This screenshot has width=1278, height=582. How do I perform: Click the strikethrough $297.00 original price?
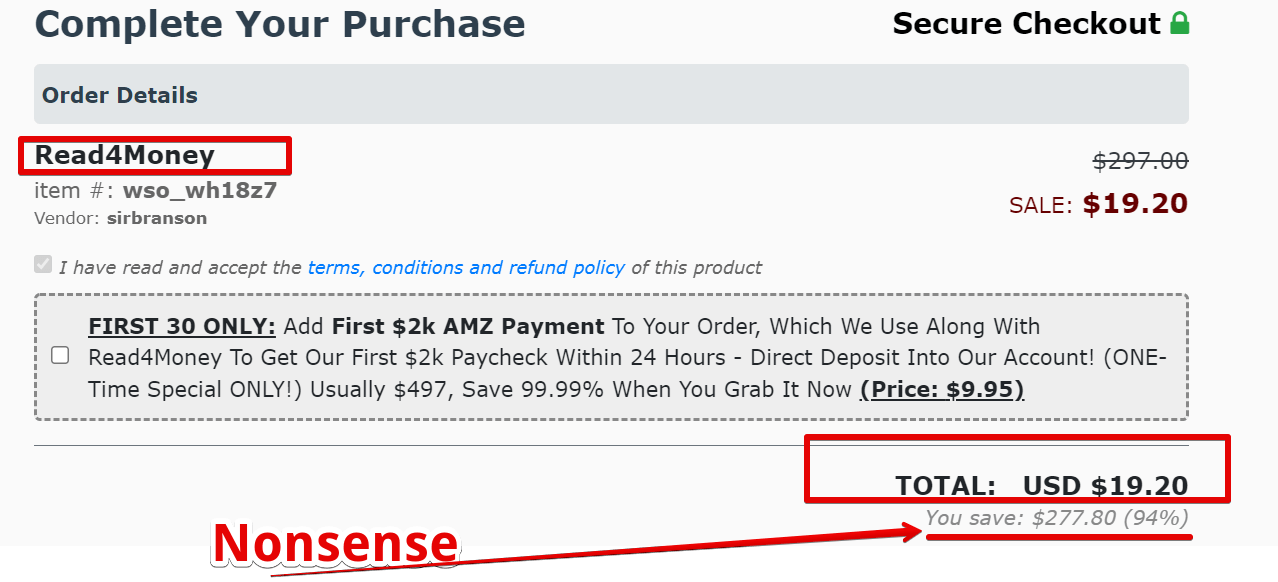tap(1140, 161)
